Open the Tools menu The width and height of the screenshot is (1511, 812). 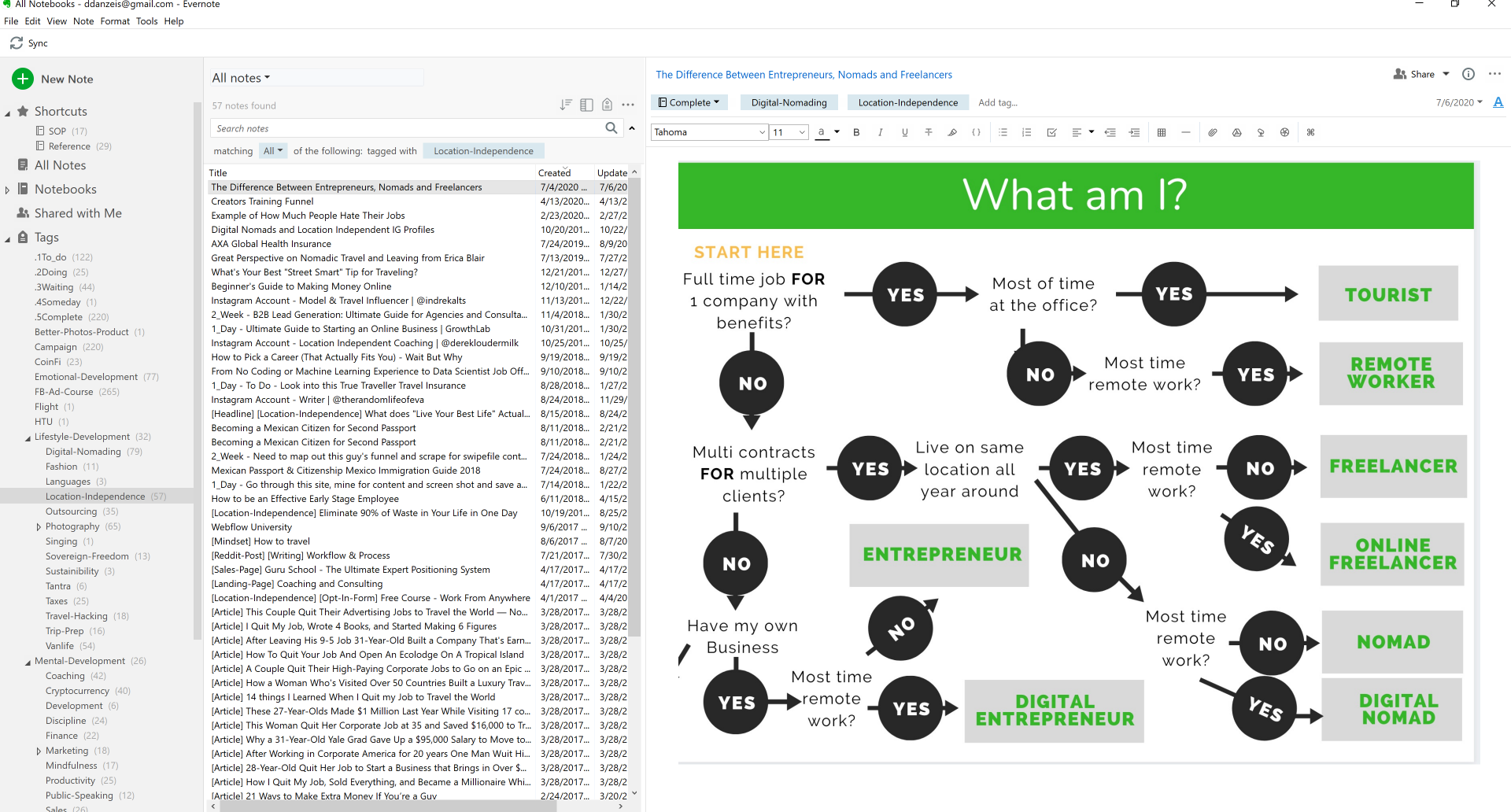tap(146, 21)
